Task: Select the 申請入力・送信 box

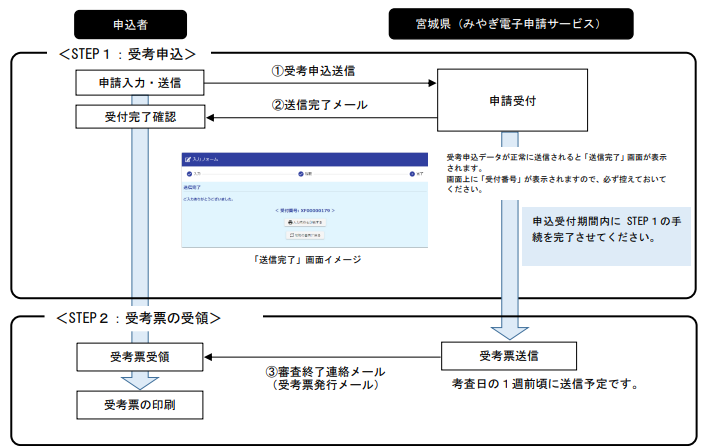Action: pos(140,82)
